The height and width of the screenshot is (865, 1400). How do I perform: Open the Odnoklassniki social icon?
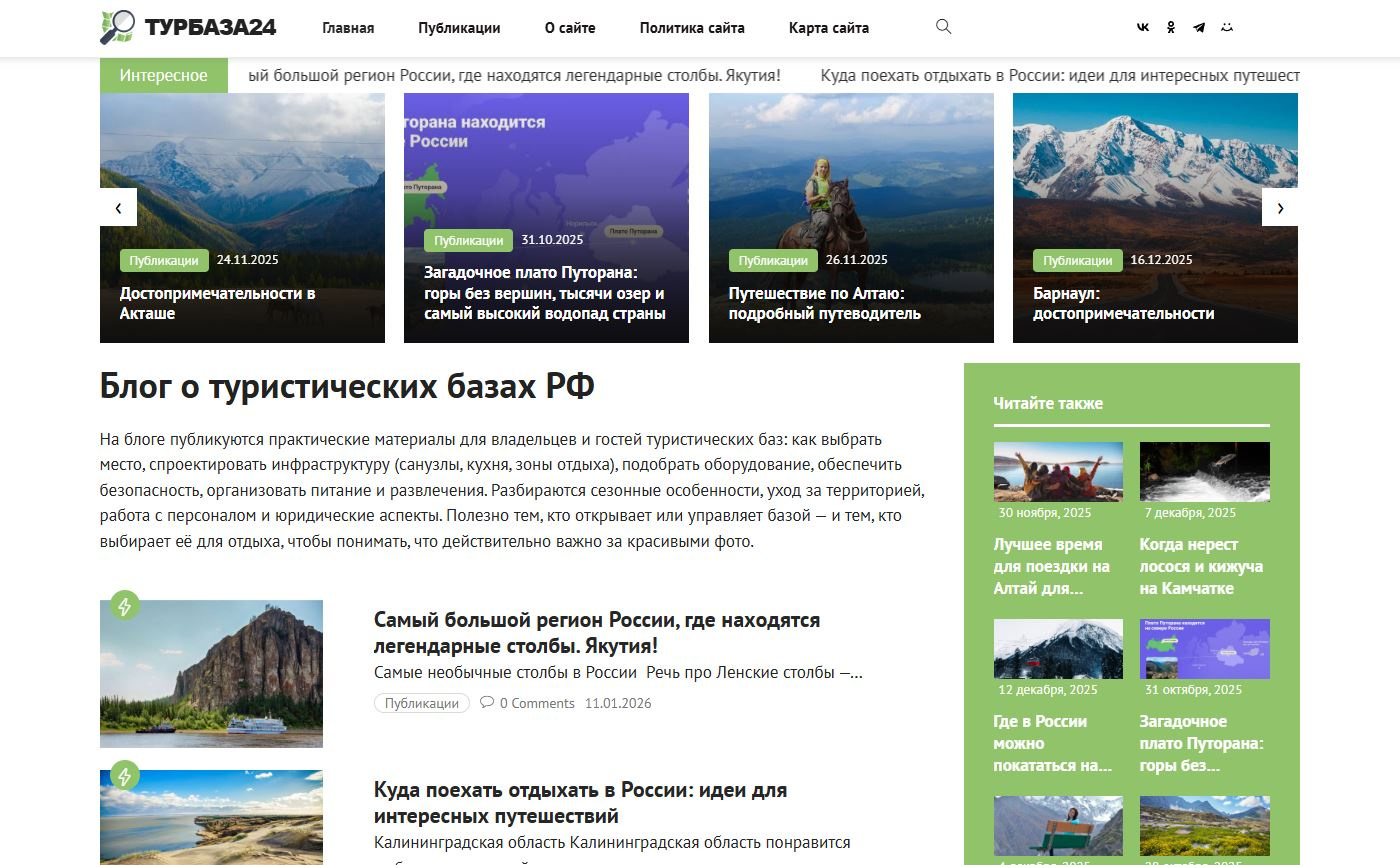pyautogui.click(x=1171, y=28)
